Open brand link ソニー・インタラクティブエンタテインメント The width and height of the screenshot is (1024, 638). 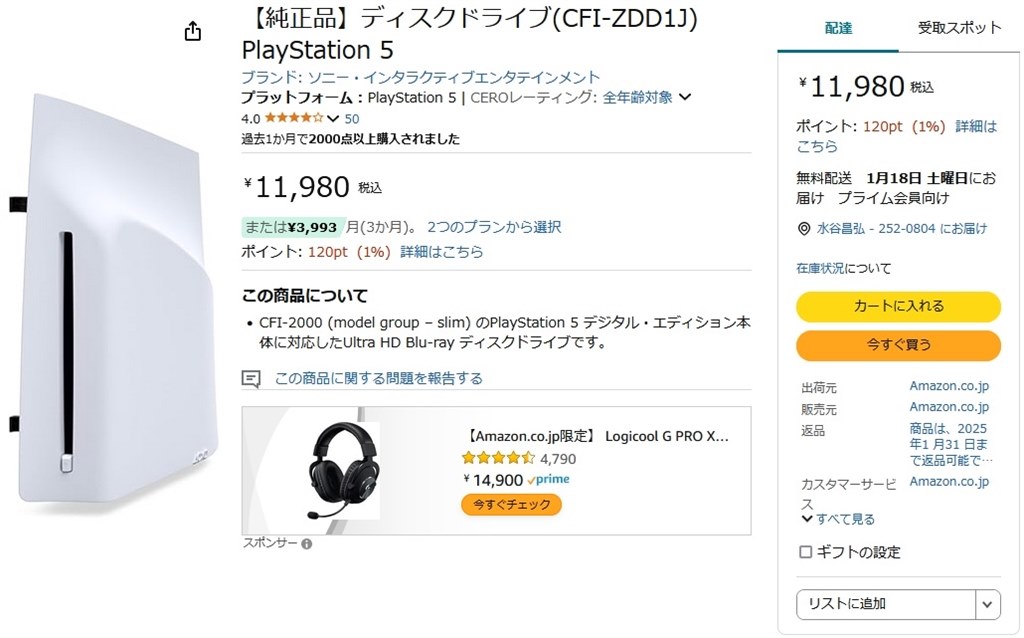[421, 77]
